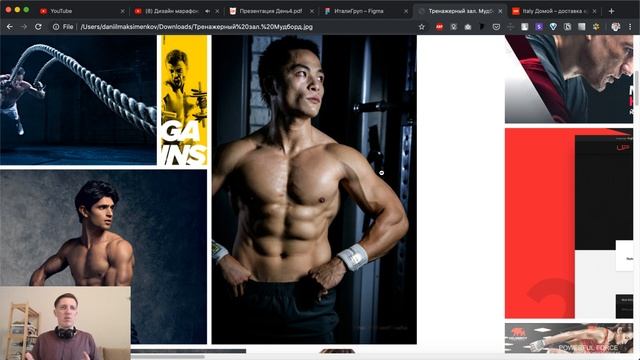This screenshot has height=360, width=640.
Task: Bookmark this page with the star icon
Action: click(x=422, y=27)
